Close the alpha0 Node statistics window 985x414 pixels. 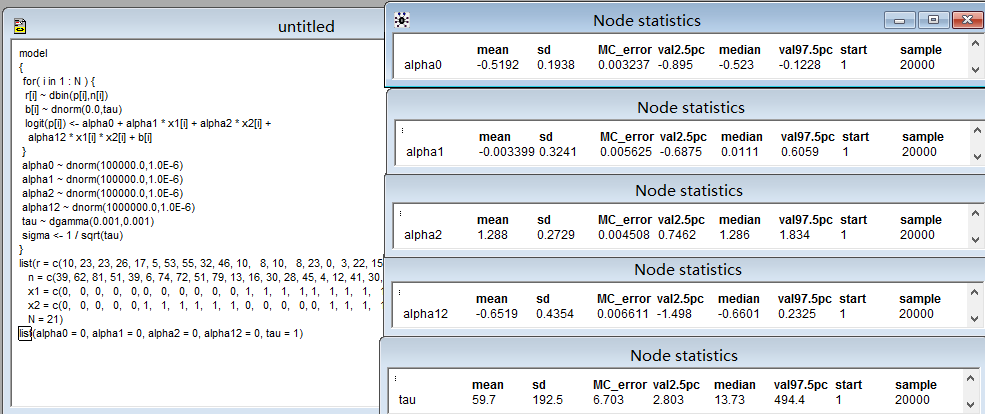pos(967,21)
